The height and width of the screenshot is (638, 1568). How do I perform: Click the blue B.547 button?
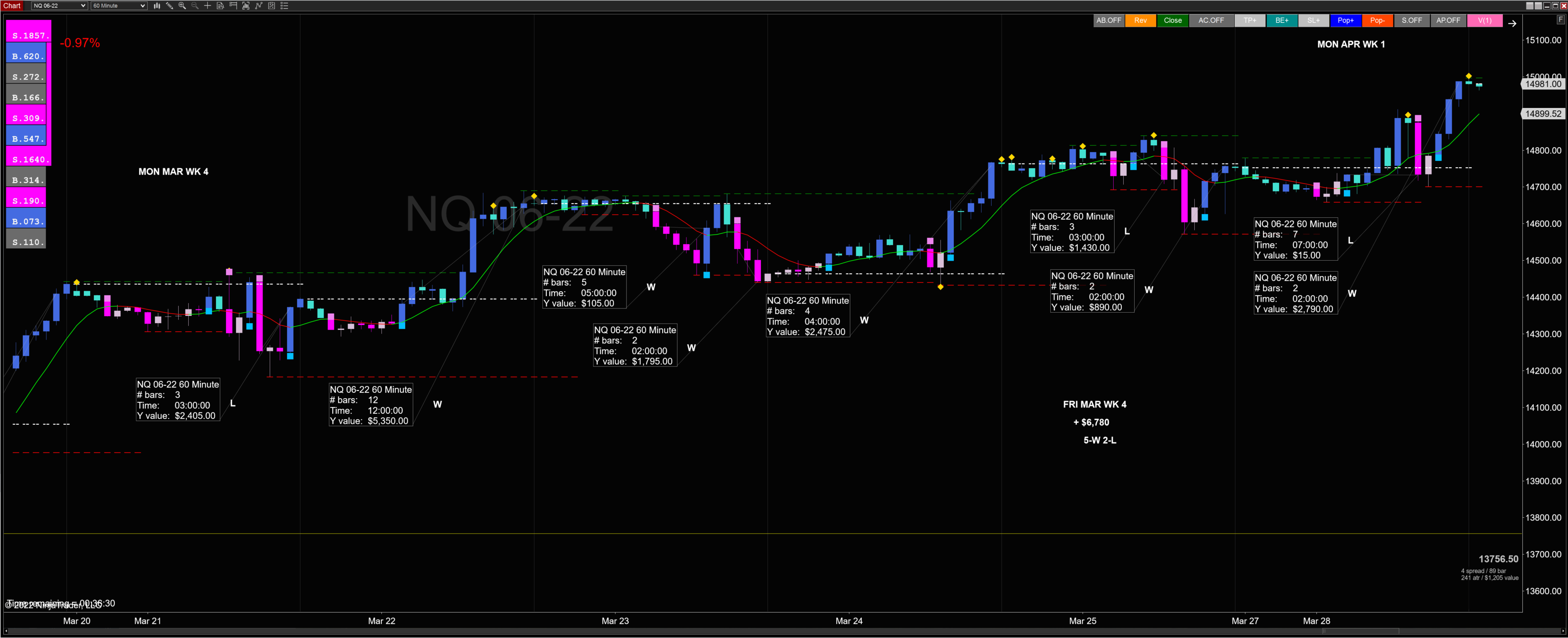pyautogui.click(x=26, y=135)
